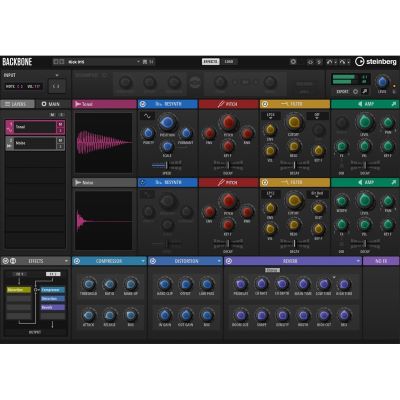Select yellow Distortion slot in FX chain

click(x=19, y=290)
